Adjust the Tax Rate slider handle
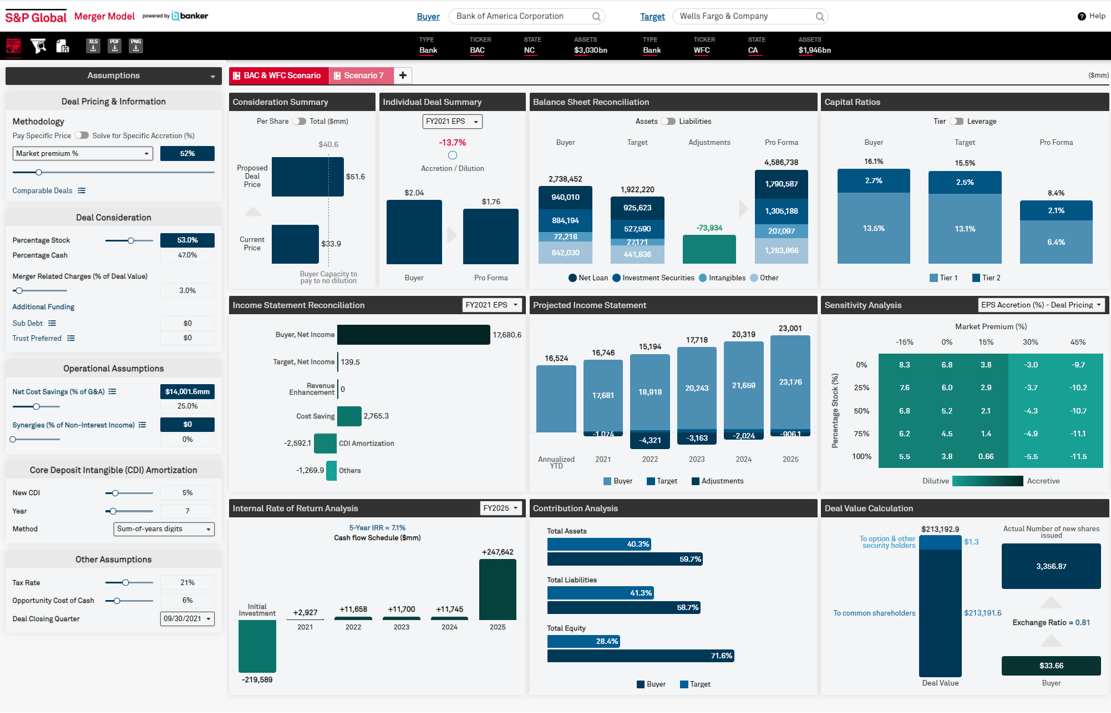The height and width of the screenshot is (713, 1111). click(125, 583)
